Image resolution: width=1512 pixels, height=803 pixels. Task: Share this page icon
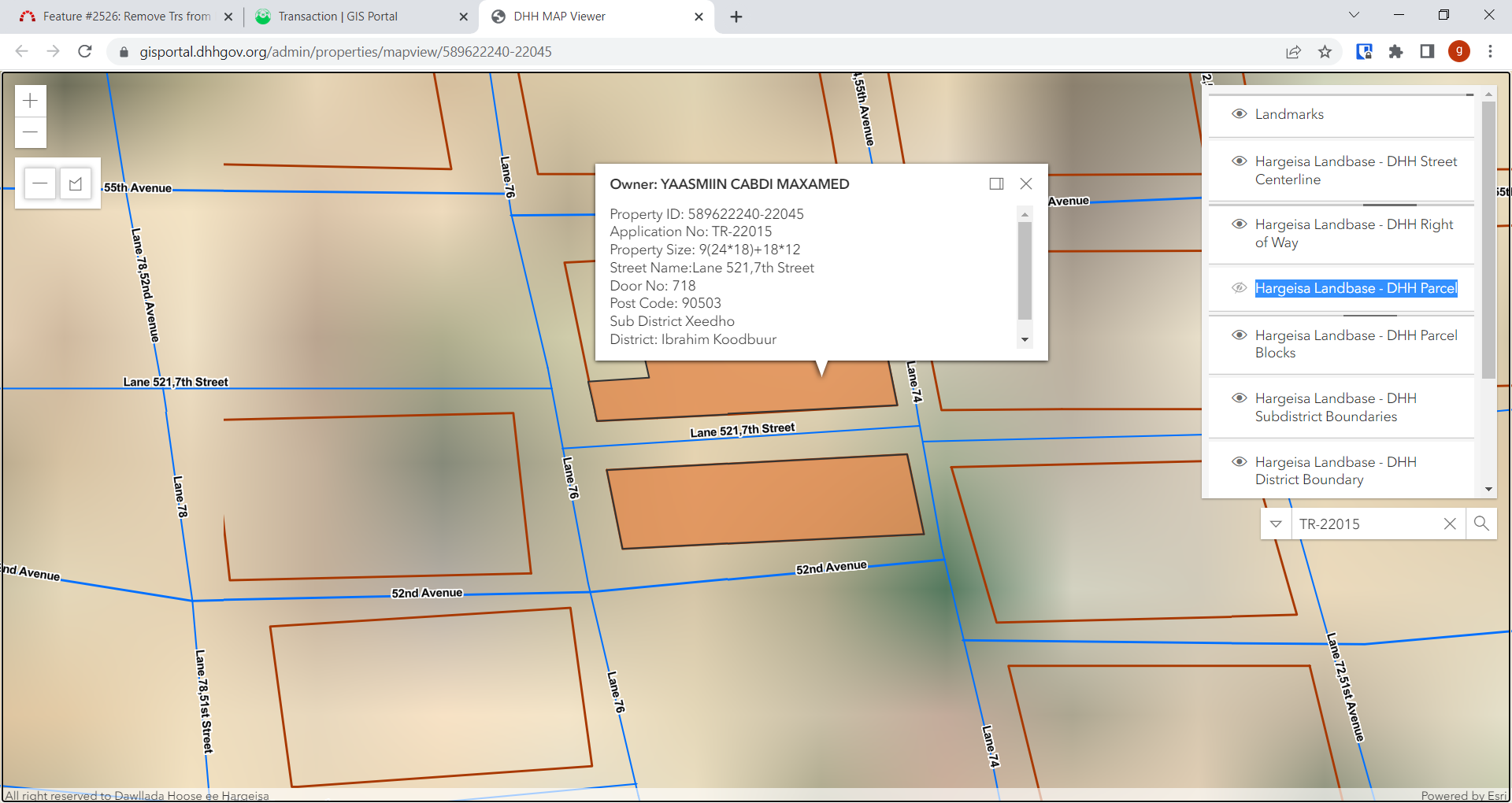point(1293,52)
